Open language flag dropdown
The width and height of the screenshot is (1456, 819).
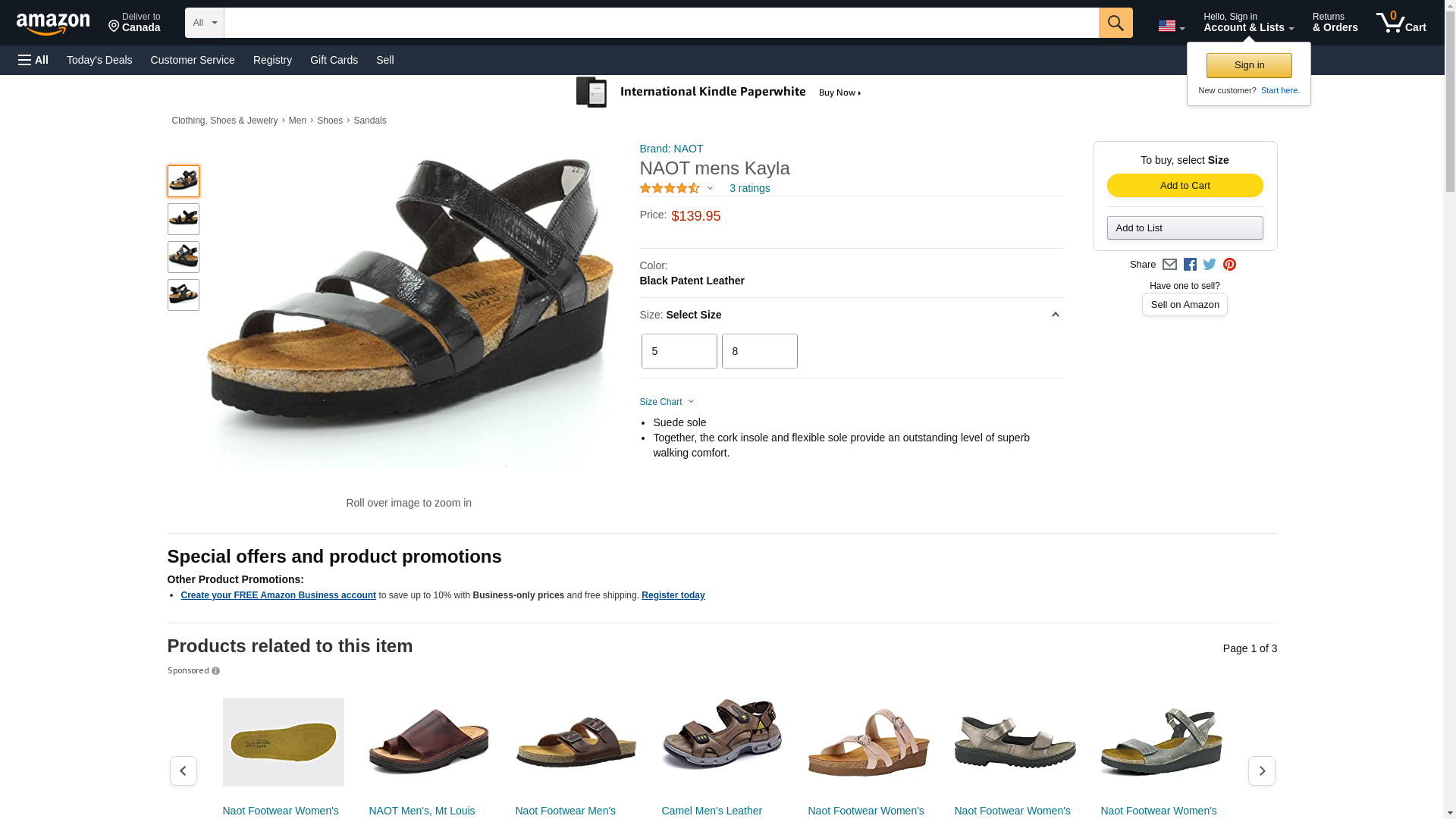coord(1171,27)
